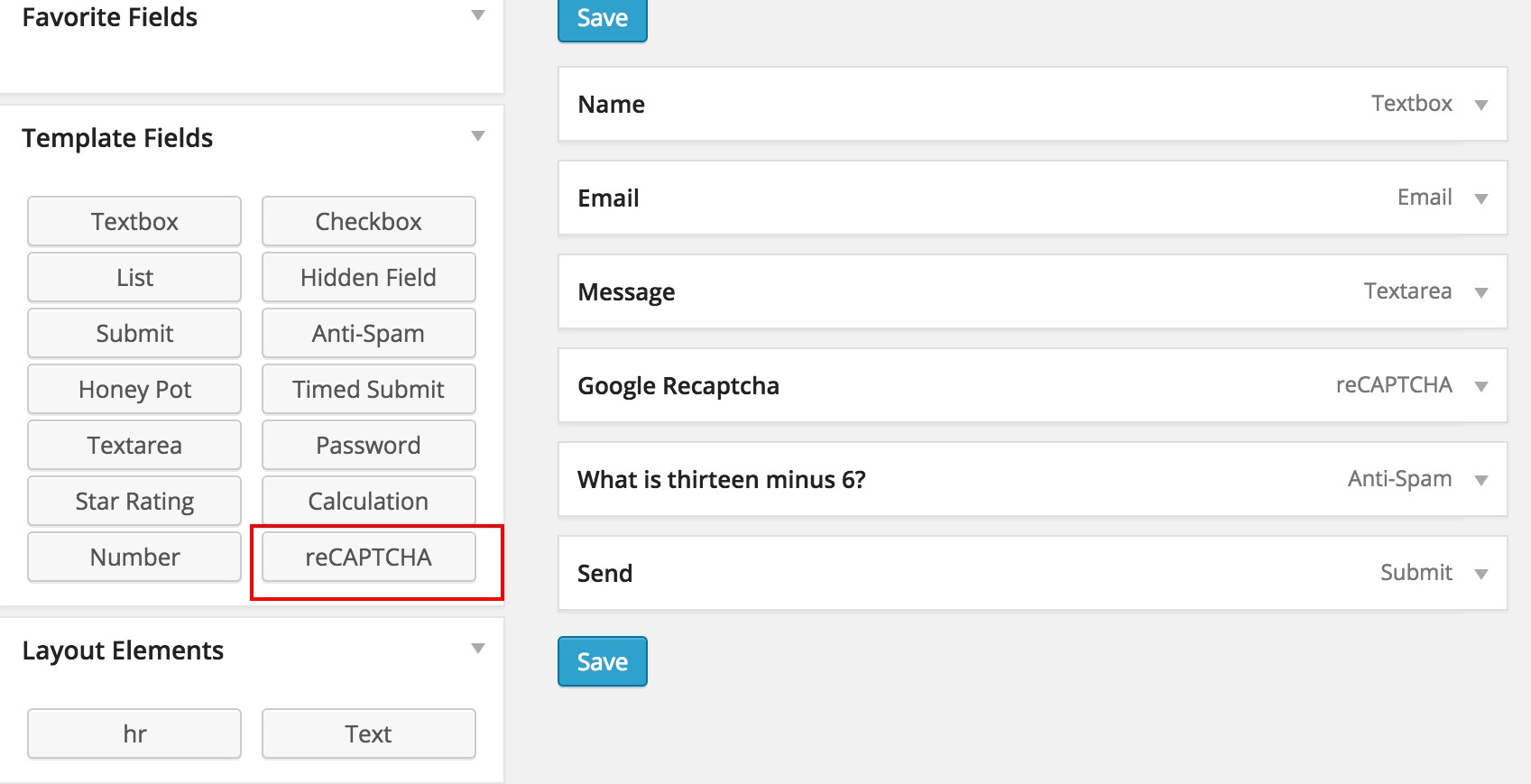Collapse the Layout Elements panel
The width and height of the screenshot is (1531, 784).
pos(478,649)
